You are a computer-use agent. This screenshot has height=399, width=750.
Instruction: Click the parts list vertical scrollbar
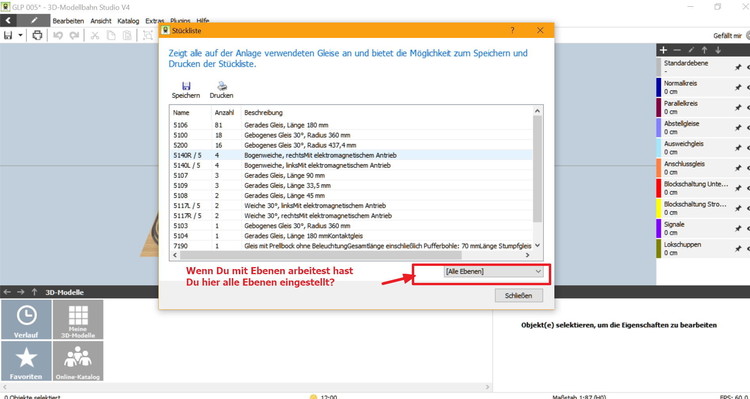pyautogui.click(x=537, y=168)
